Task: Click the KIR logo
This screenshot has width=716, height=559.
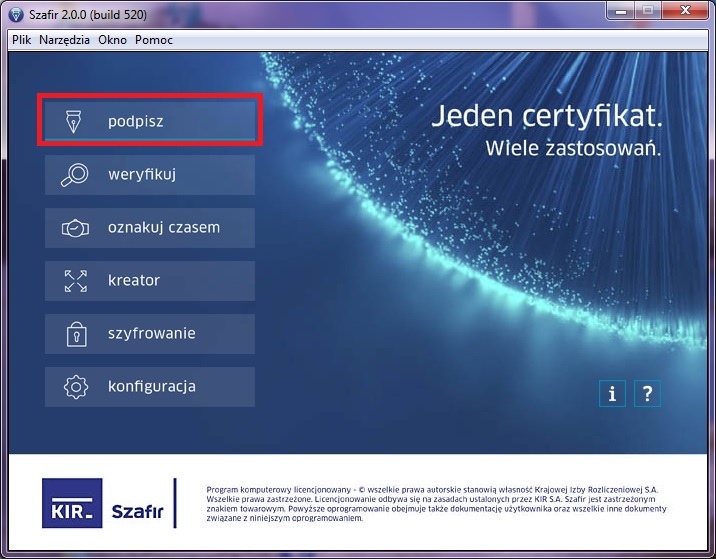Action: point(72,503)
